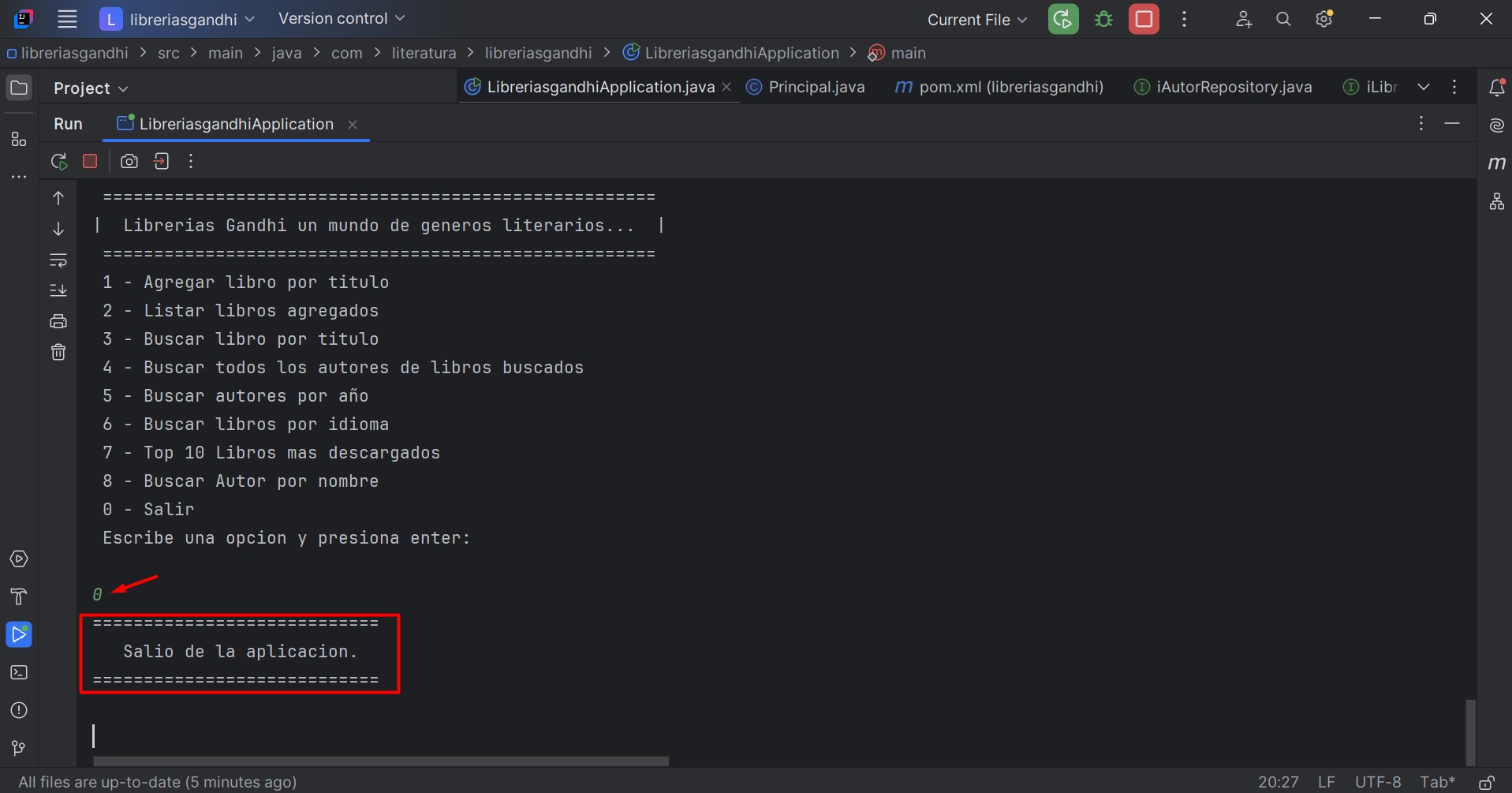Open the Version control dropdown

click(x=342, y=18)
